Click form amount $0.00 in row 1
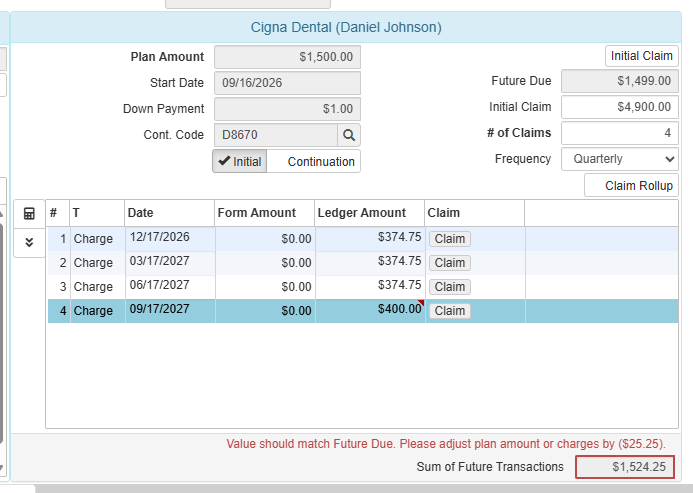The width and height of the screenshot is (693, 493). tap(265, 239)
